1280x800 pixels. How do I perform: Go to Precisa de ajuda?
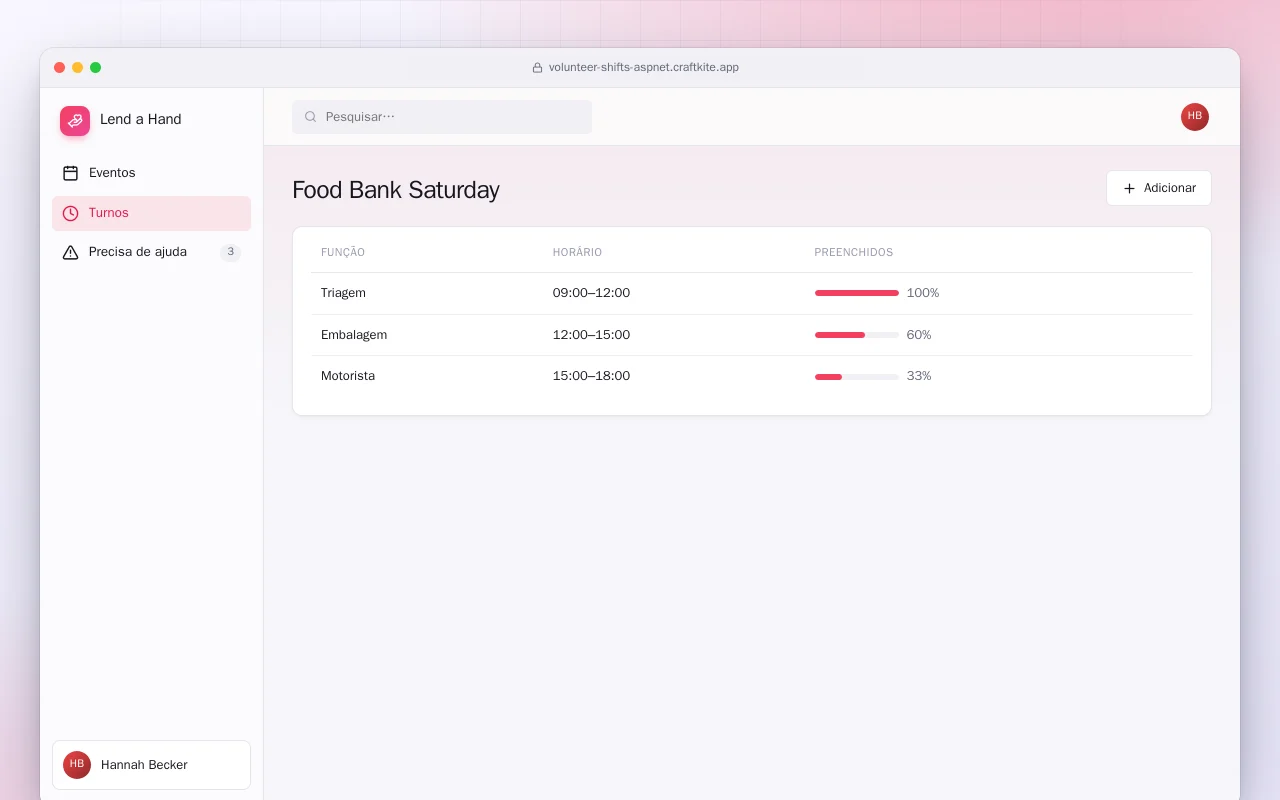click(x=151, y=252)
